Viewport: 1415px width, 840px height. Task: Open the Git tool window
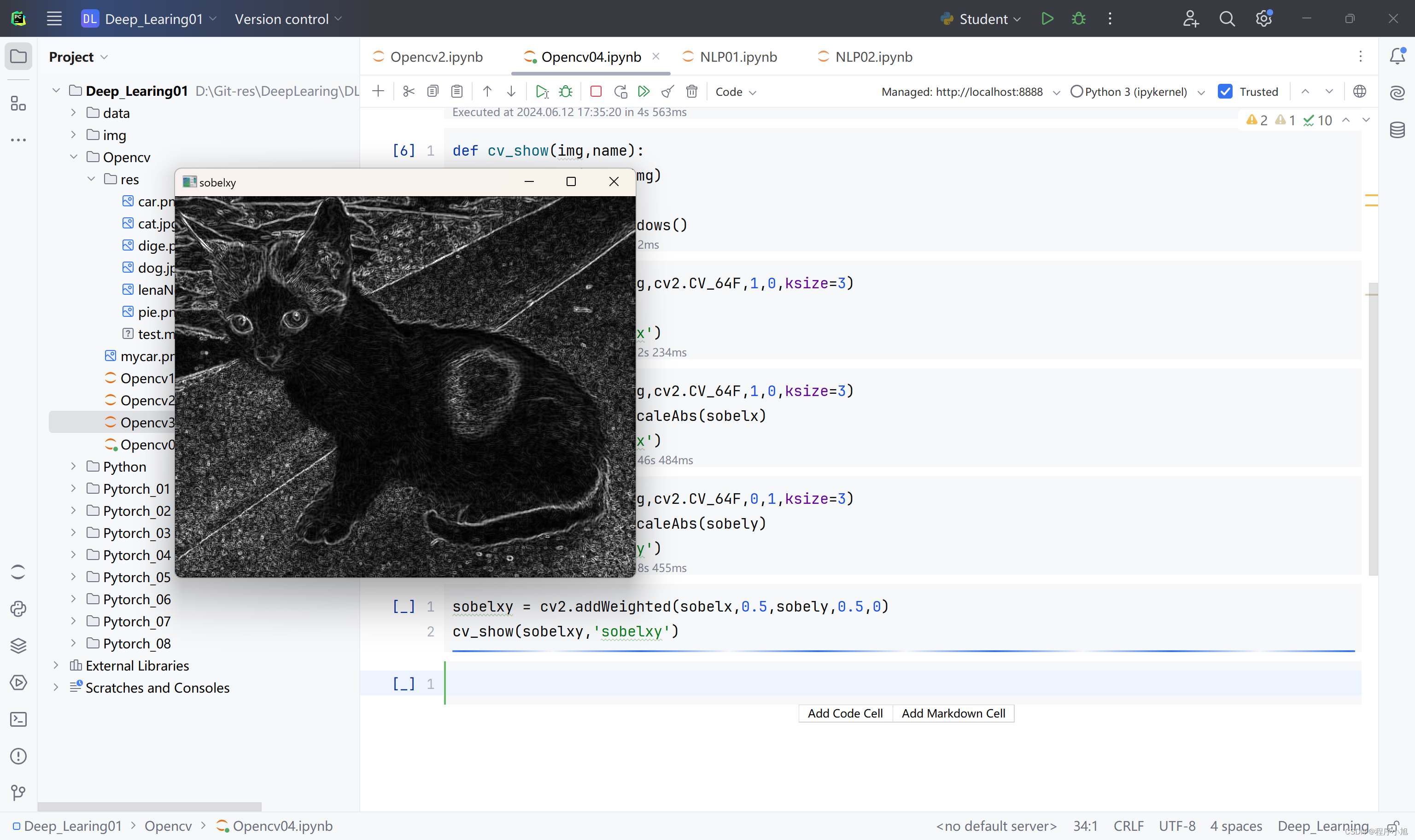(18, 793)
